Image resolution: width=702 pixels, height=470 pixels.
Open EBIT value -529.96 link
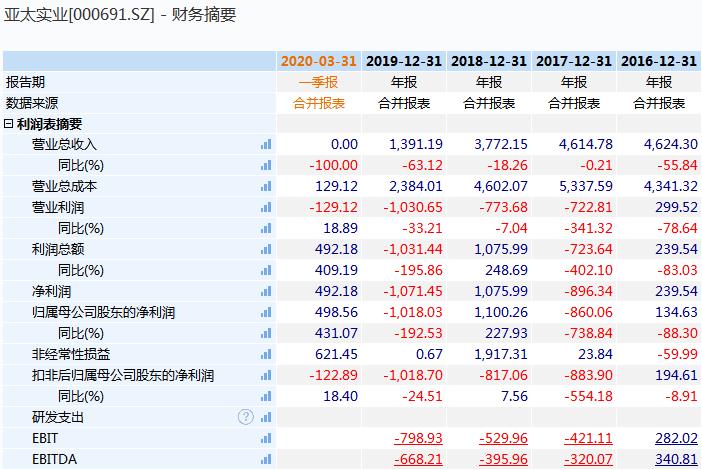pyautogui.click(x=503, y=438)
